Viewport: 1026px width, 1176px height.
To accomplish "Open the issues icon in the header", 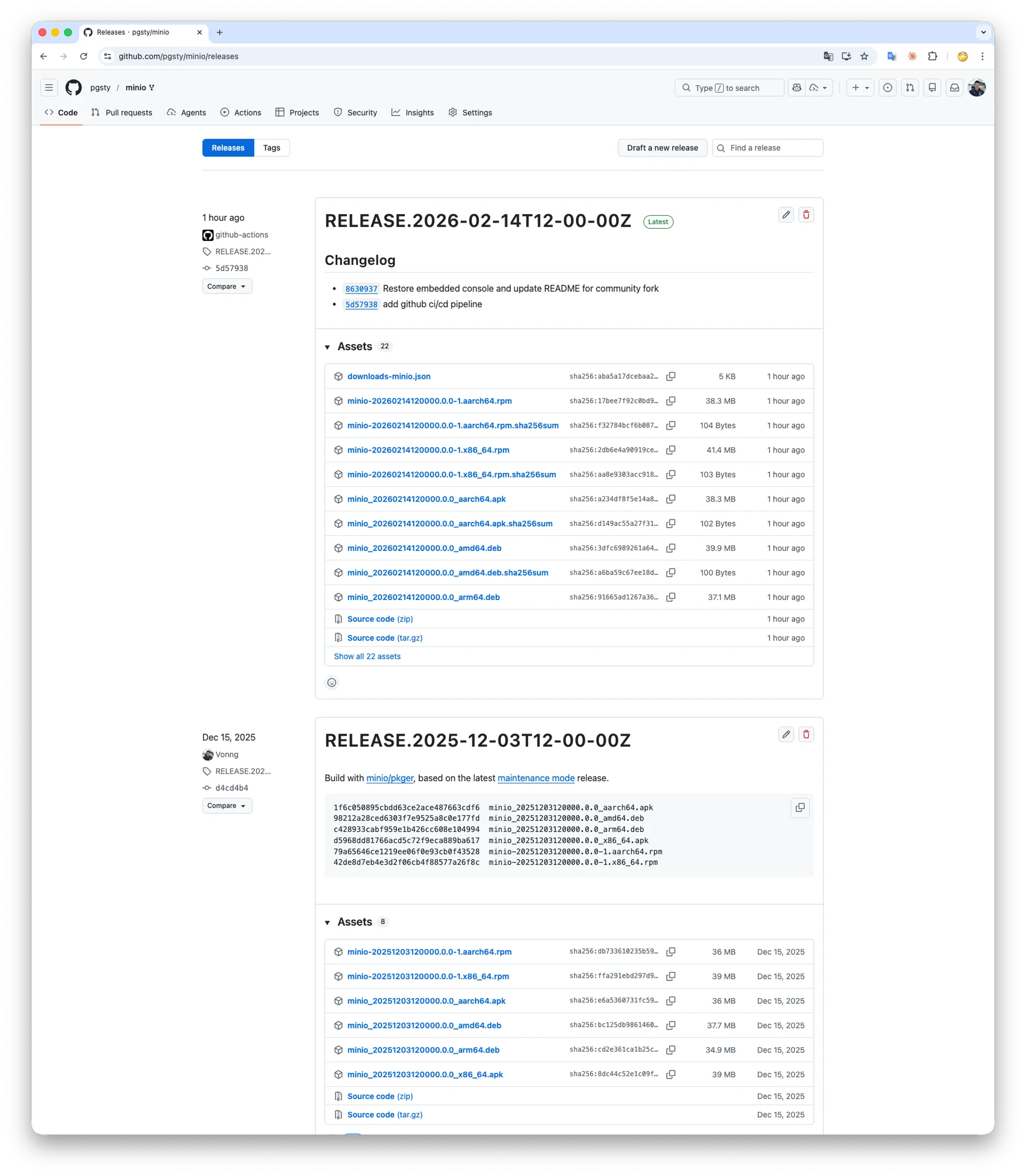I will coord(888,88).
